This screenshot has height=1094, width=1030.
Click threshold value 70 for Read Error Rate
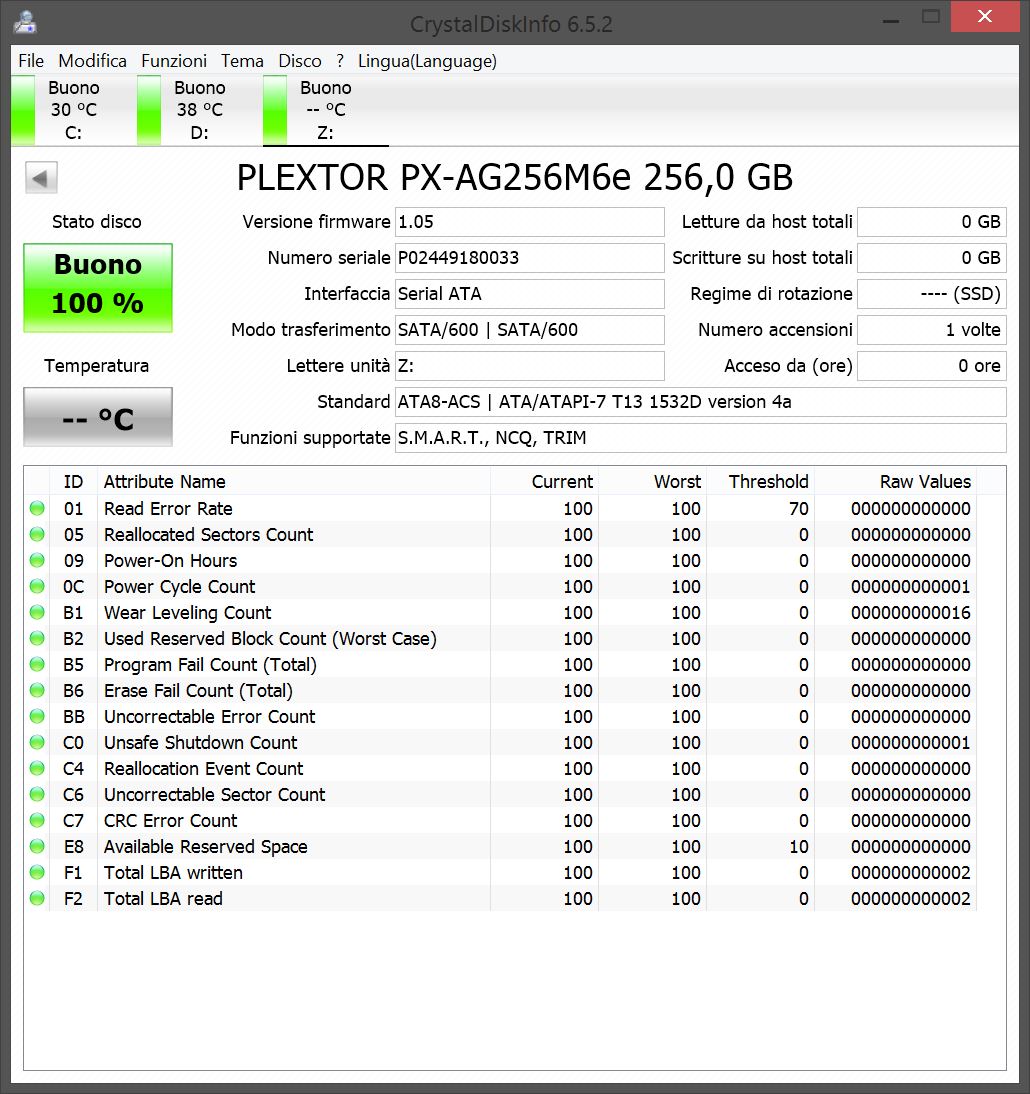[798, 509]
